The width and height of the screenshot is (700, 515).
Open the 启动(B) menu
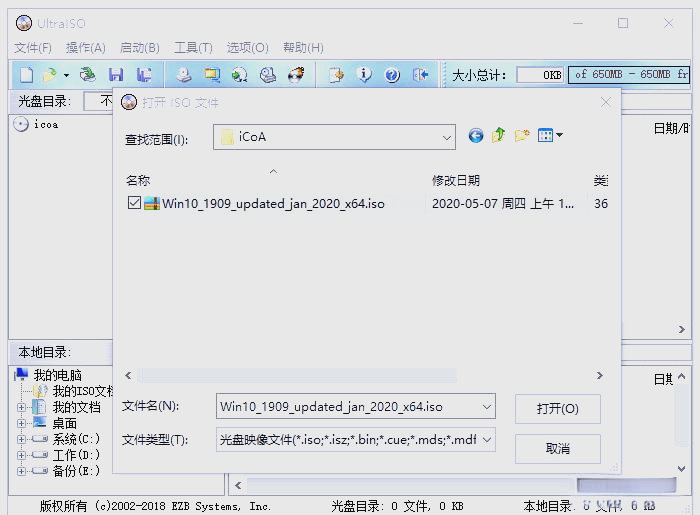pos(139,47)
